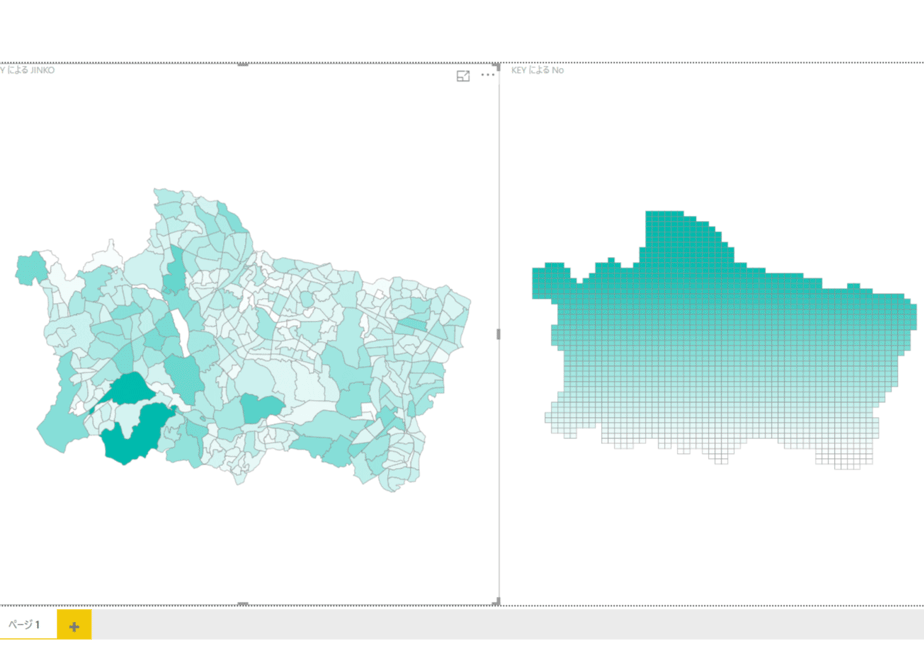Select the KEY による No visual title

pos(537,70)
